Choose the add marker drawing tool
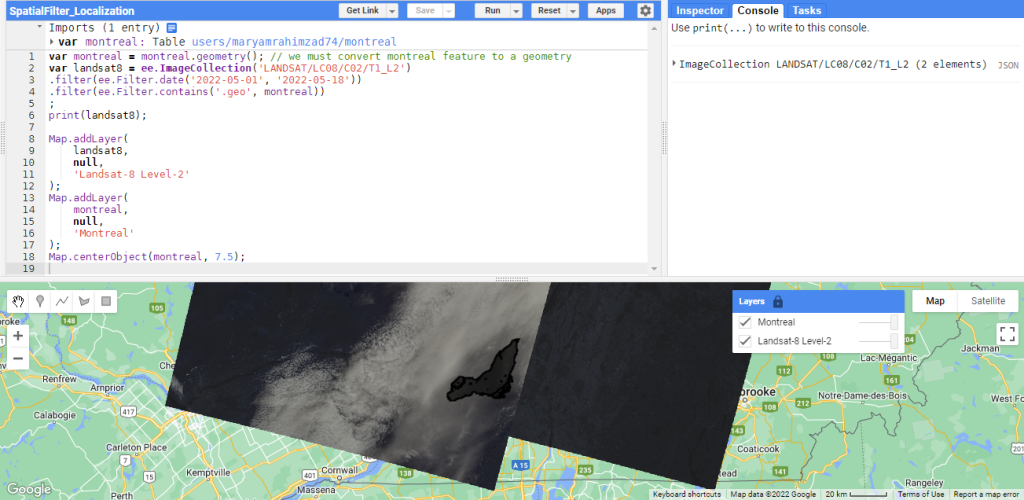Viewport: 1024px width, 500px height. [x=40, y=300]
